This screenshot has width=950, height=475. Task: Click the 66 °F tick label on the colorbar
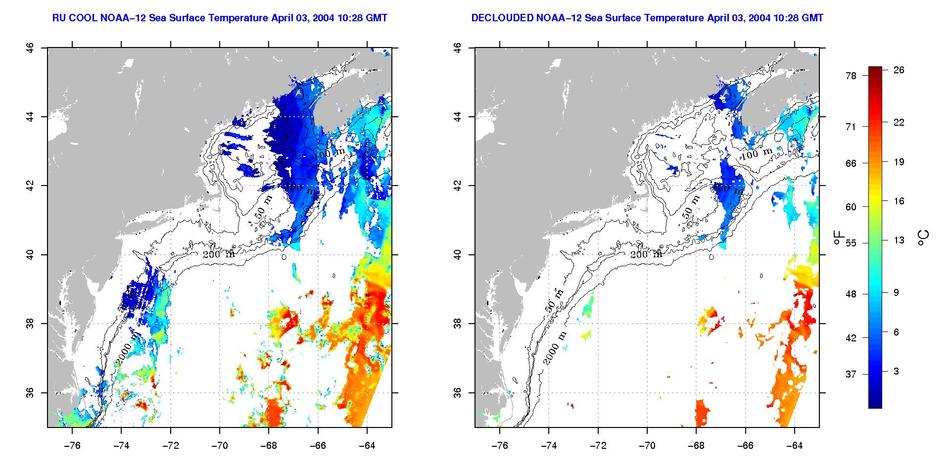click(851, 164)
